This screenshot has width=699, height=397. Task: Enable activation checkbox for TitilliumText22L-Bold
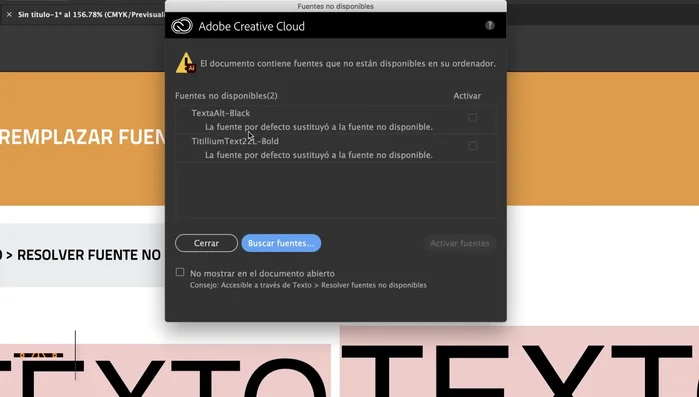pos(473,146)
